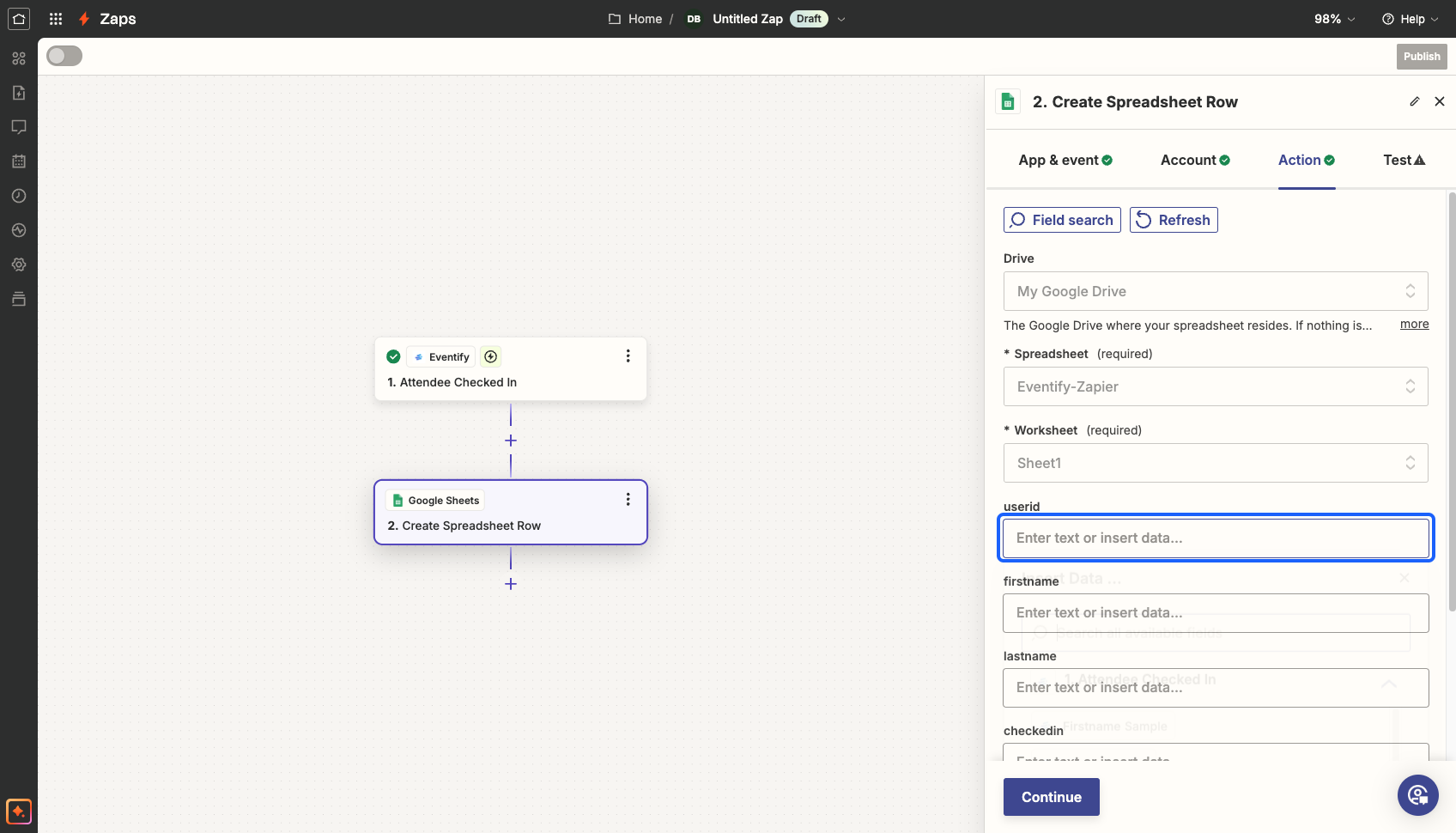
Task: Open the components sidebar icon
Action: (19, 58)
